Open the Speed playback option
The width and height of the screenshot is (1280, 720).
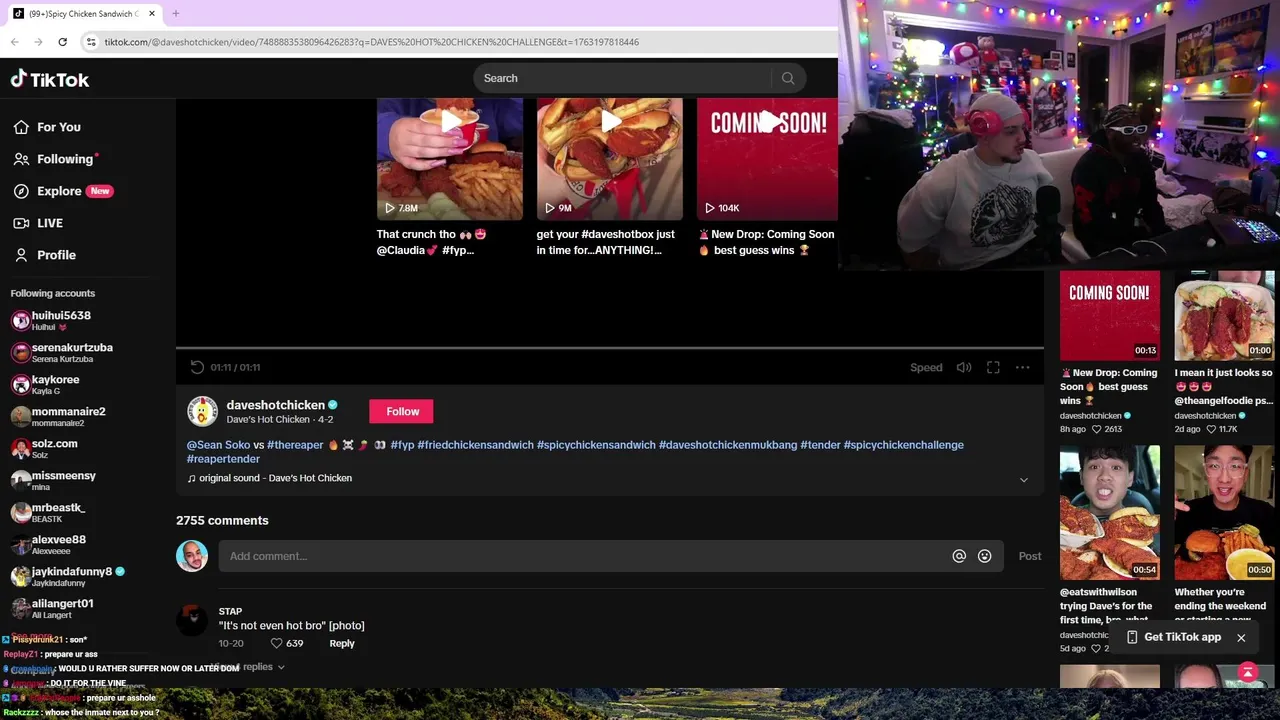[926, 367]
